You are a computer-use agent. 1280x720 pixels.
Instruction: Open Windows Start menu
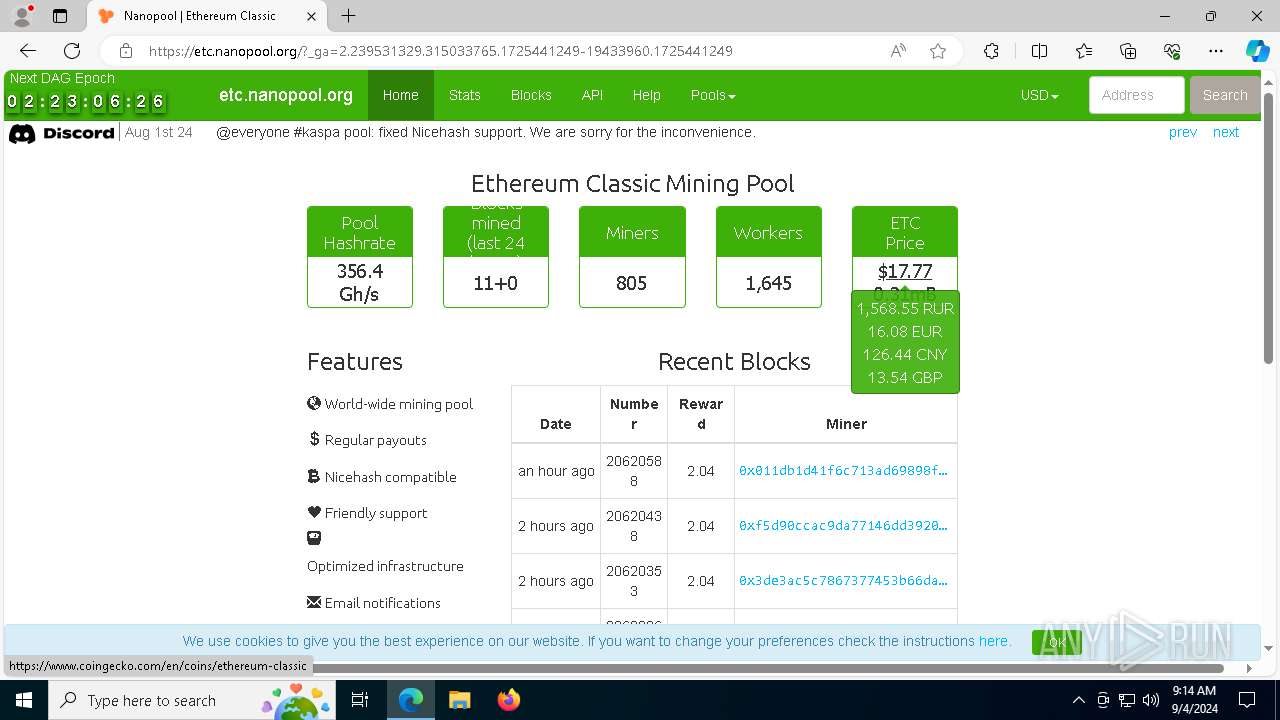[x=23, y=700]
